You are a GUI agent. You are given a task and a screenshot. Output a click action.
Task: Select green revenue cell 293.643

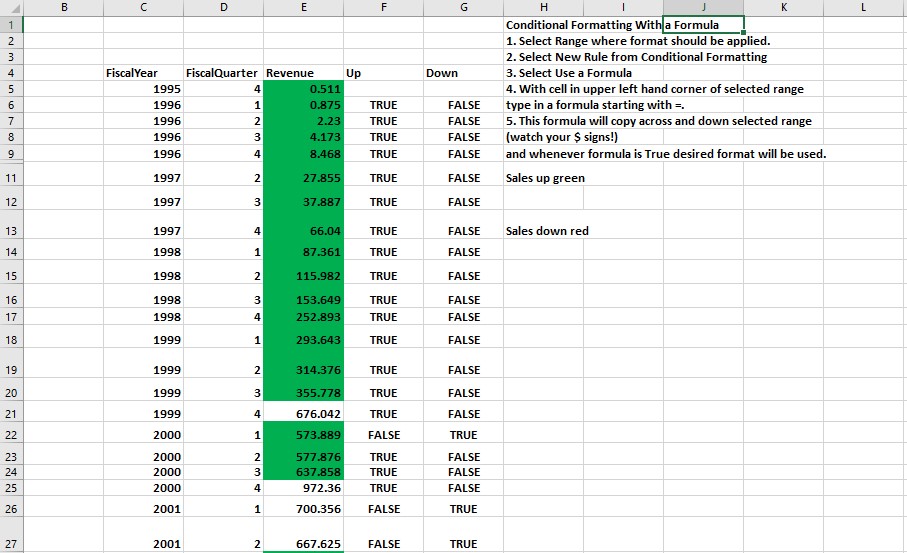303,340
